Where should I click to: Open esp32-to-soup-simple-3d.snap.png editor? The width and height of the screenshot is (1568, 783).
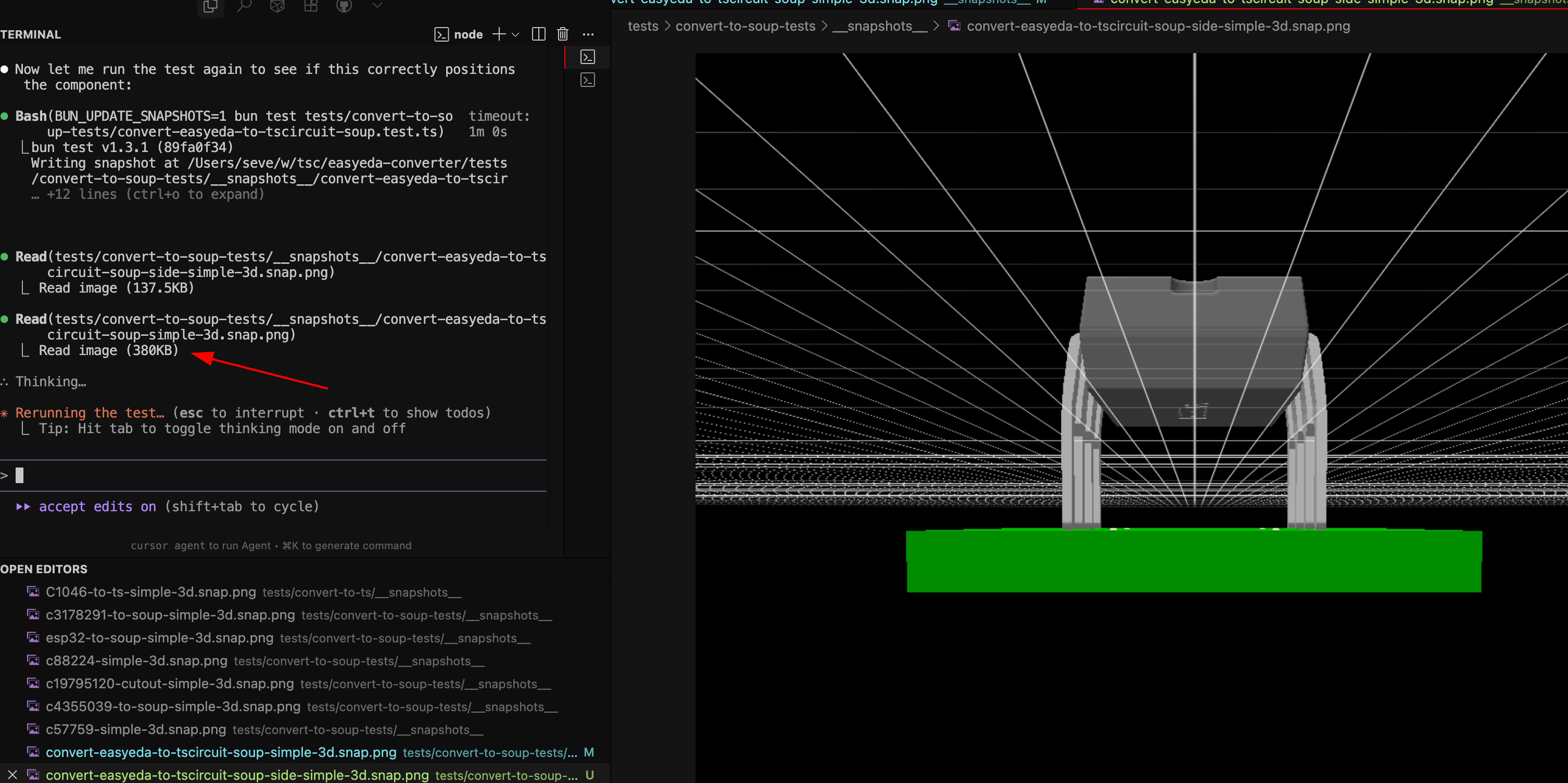[x=159, y=637]
